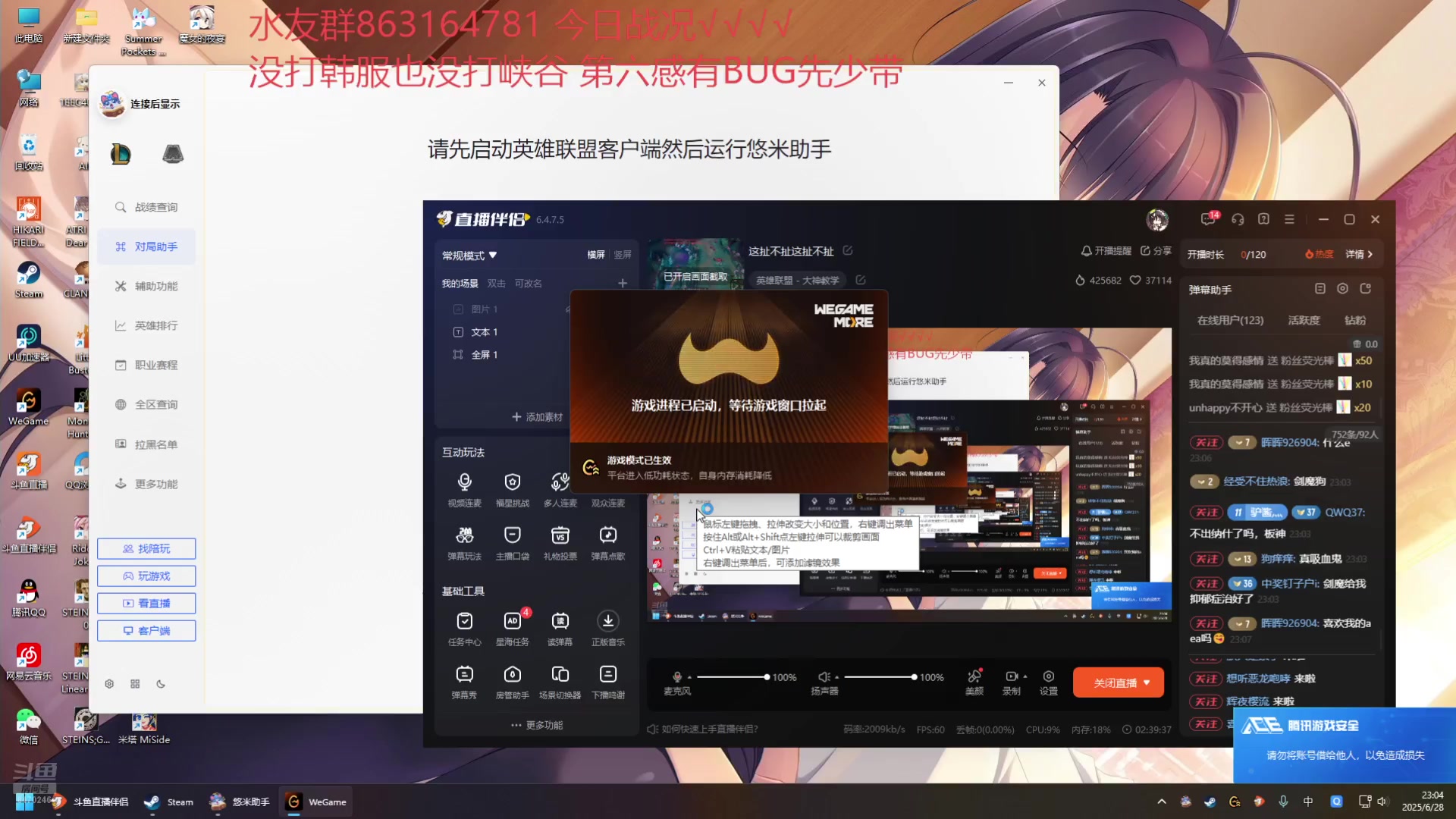Open 任务中心 task center
Screen dimensions: 1456x819
coord(464,629)
